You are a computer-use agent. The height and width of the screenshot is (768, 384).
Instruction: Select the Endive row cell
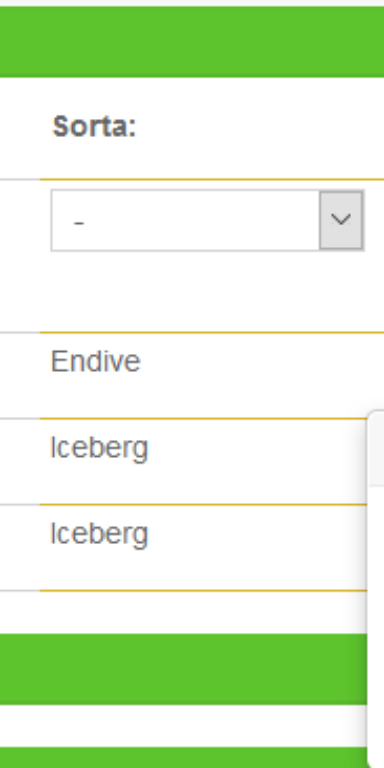pos(212,375)
